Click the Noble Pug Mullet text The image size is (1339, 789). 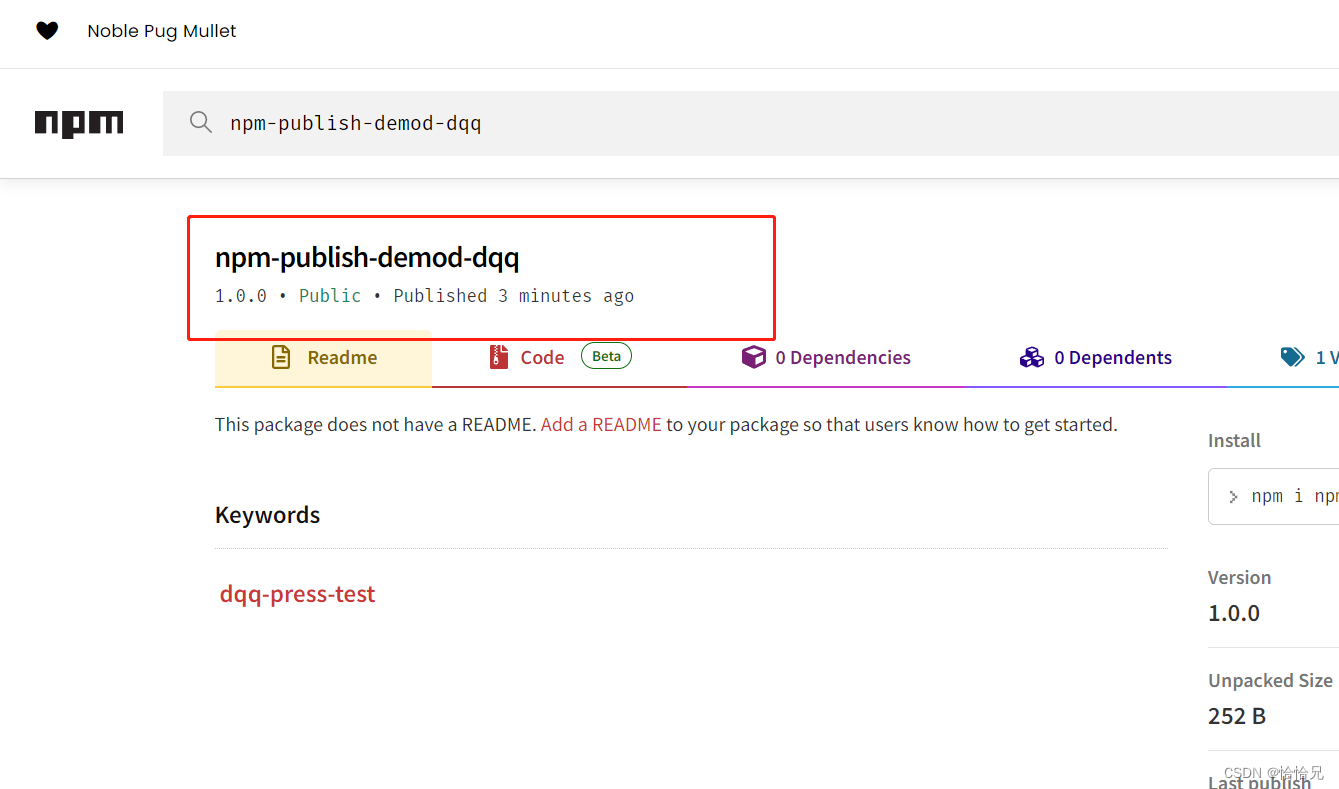[162, 31]
